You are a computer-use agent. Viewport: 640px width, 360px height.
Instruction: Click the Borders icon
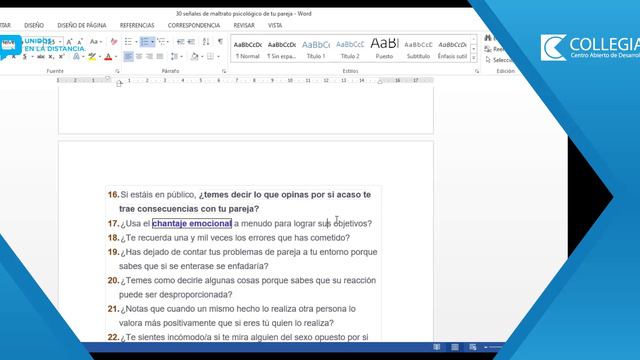[x=210, y=56]
